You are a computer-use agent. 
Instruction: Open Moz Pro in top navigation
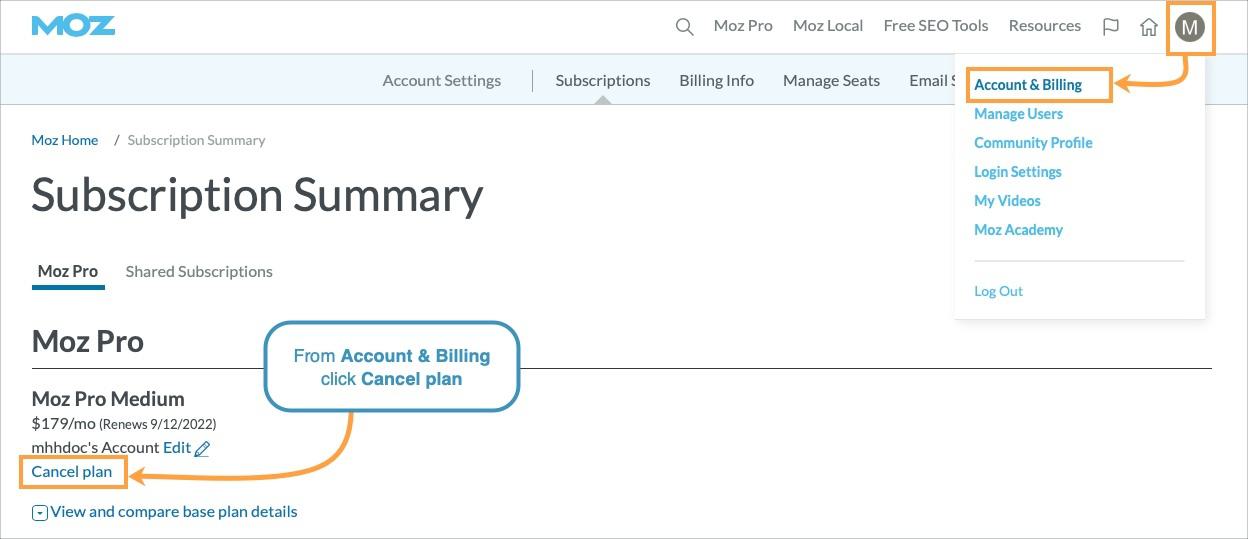(x=743, y=26)
